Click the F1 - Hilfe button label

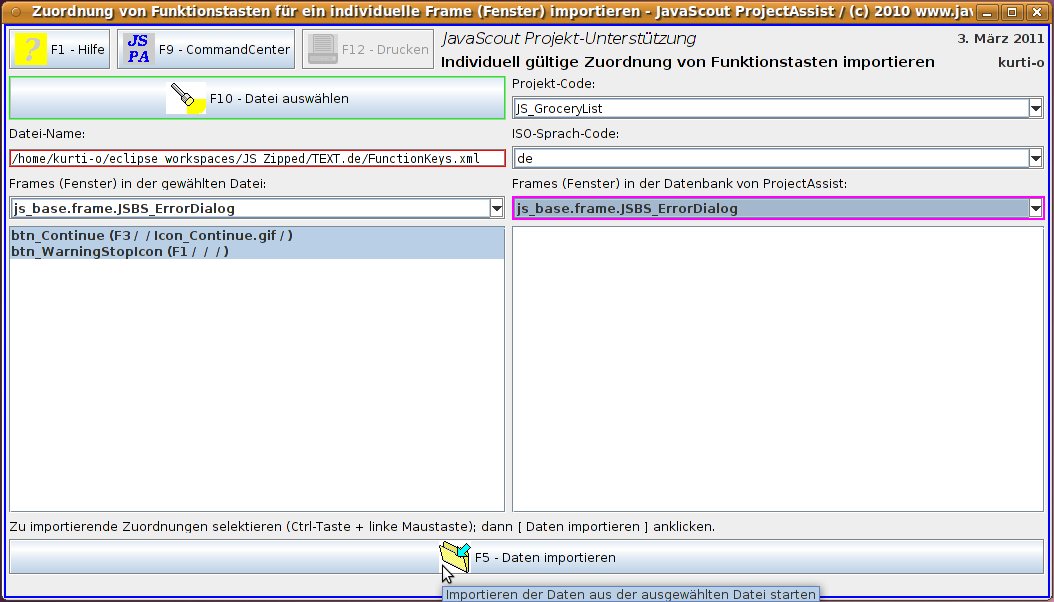click(x=77, y=49)
